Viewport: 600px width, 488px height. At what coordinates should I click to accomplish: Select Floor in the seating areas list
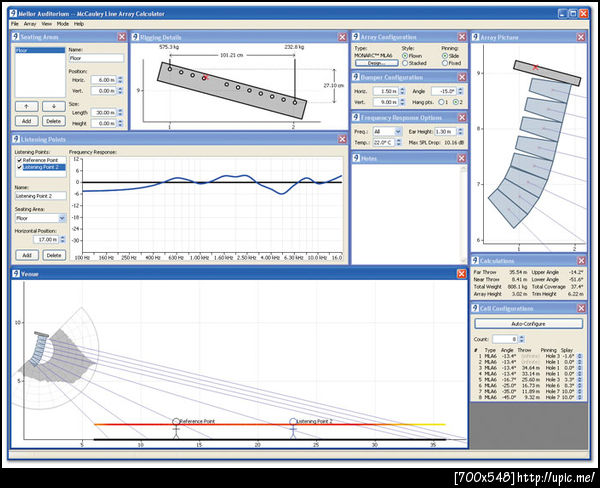(x=40, y=50)
